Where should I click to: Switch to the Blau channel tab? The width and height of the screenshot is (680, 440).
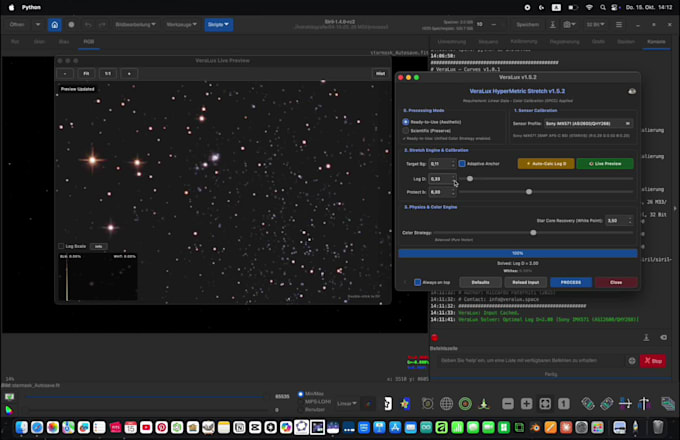point(64,42)
